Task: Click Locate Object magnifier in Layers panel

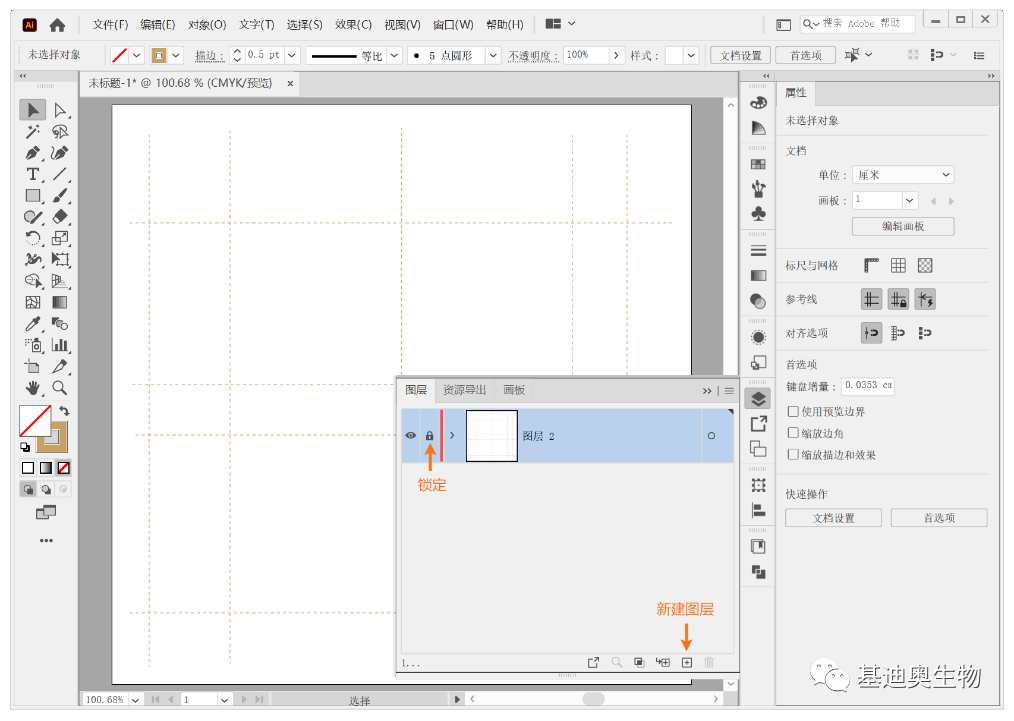Action: coord(616,663)
